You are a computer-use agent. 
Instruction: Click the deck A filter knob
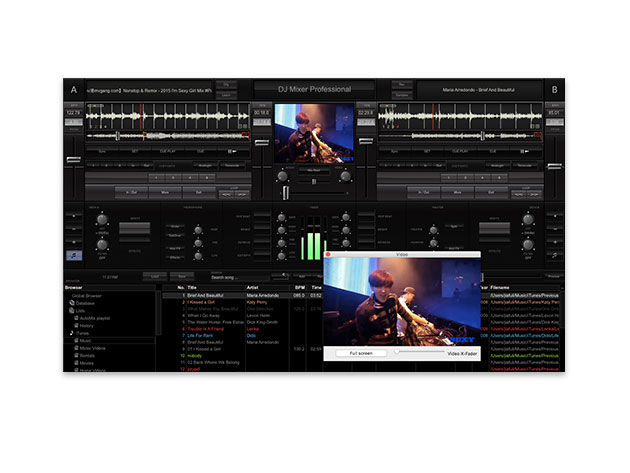click(102, 244)
